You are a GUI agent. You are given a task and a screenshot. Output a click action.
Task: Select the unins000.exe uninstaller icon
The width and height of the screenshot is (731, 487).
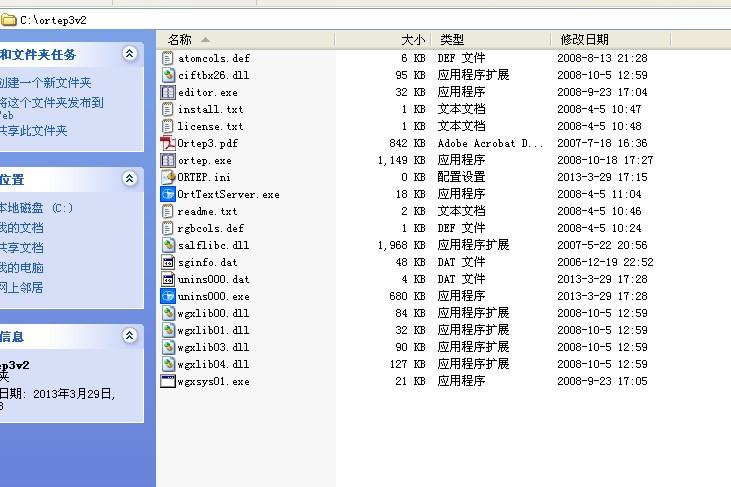click(x=167, y=296)
